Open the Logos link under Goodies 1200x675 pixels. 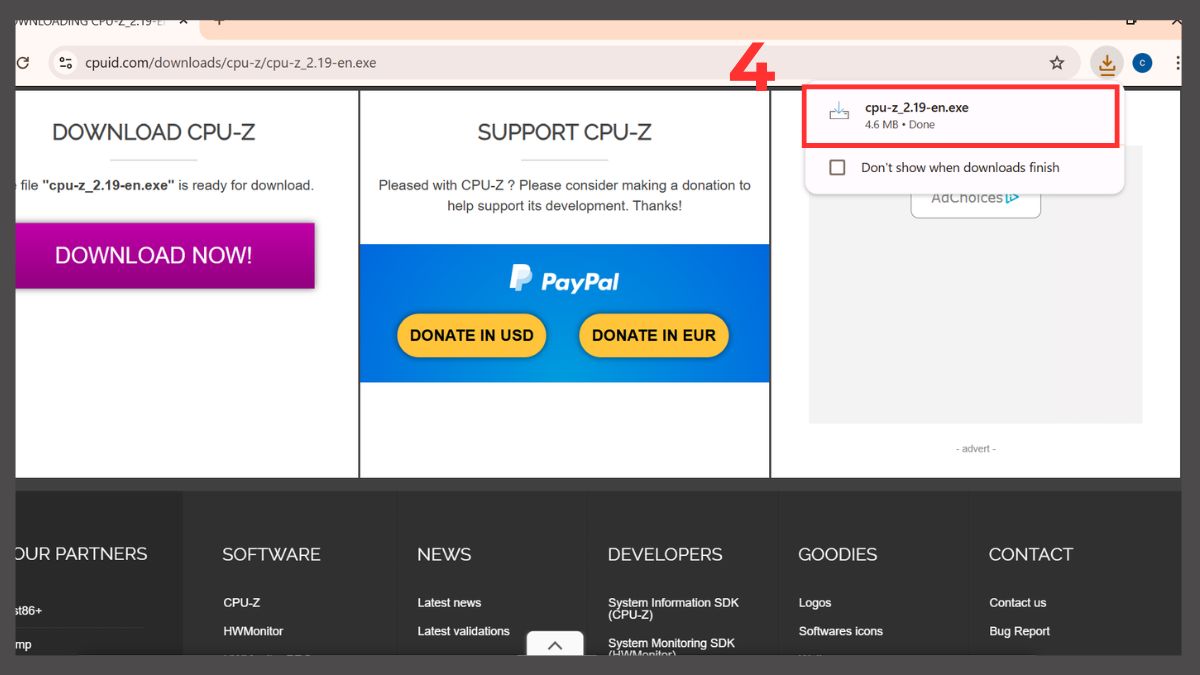click(x=815, y=603)
